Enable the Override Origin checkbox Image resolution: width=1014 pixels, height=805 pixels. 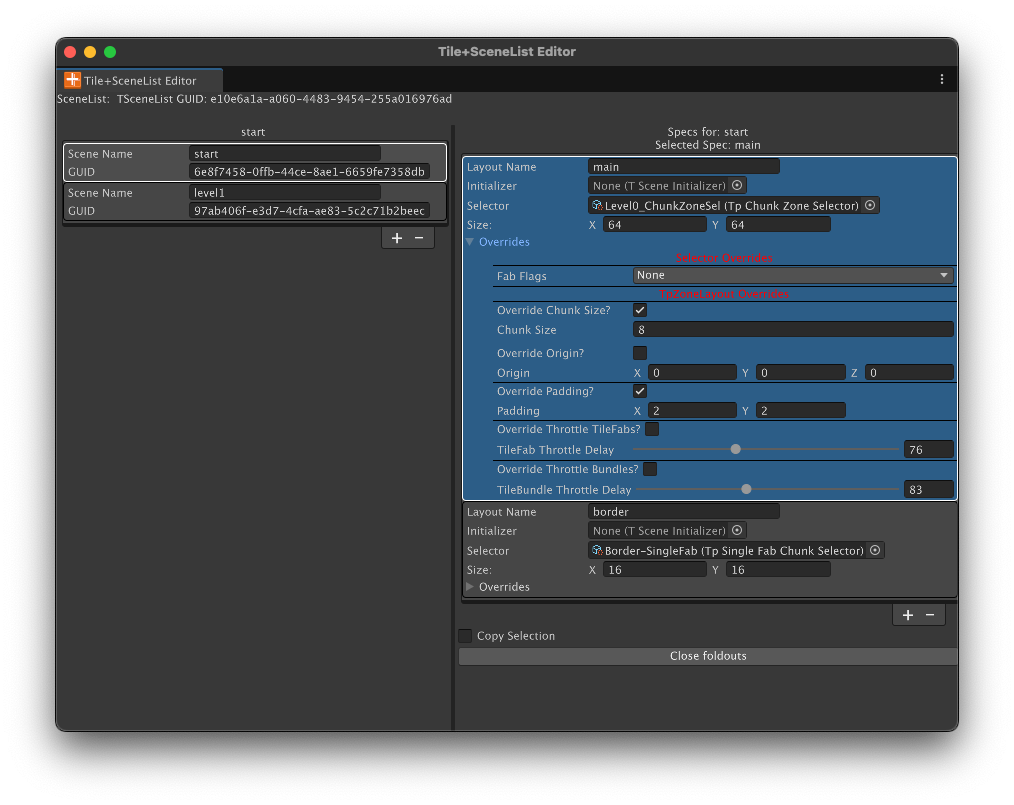click(x=640, y=353)
